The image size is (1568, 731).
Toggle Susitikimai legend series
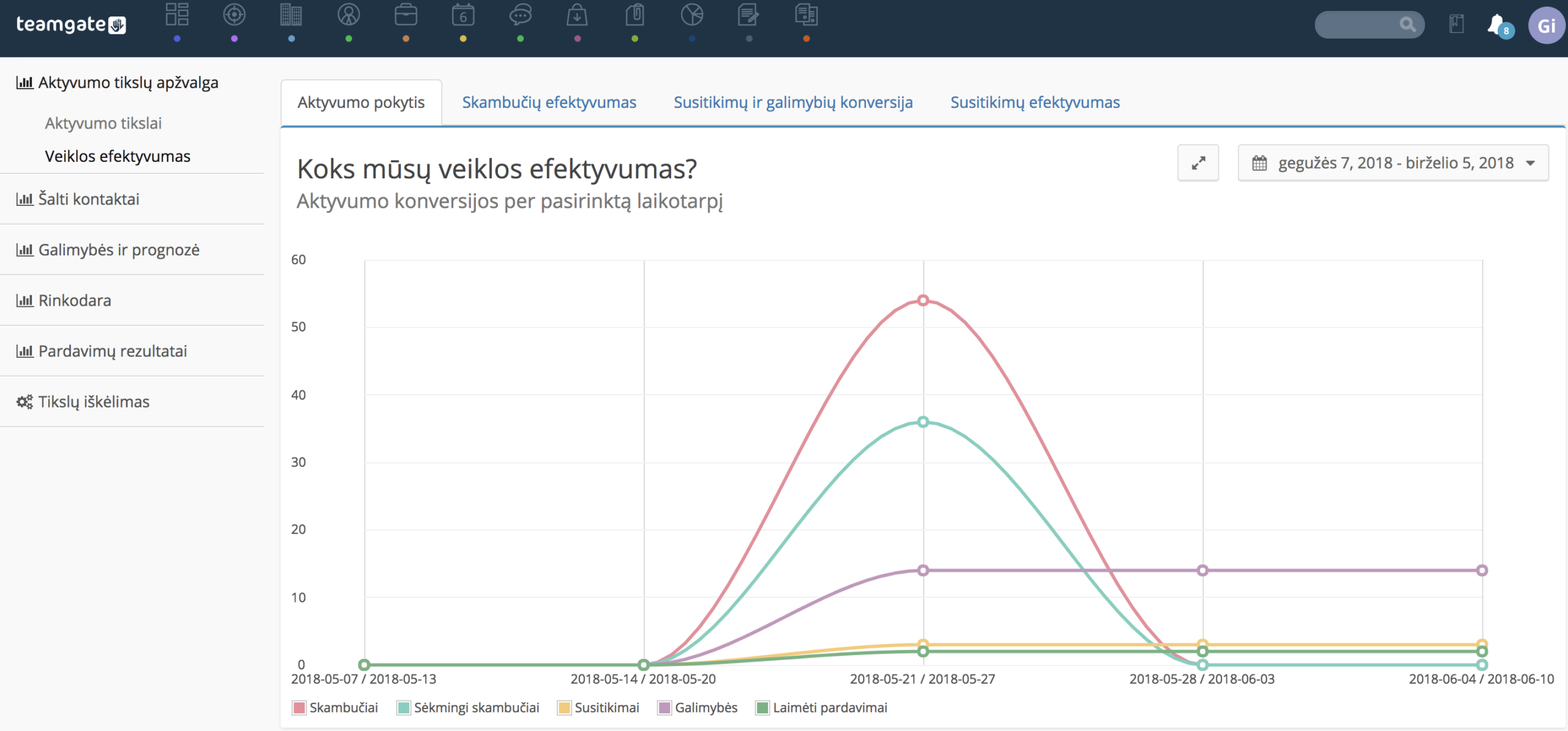pyautogui.click(x=598, y=708)
